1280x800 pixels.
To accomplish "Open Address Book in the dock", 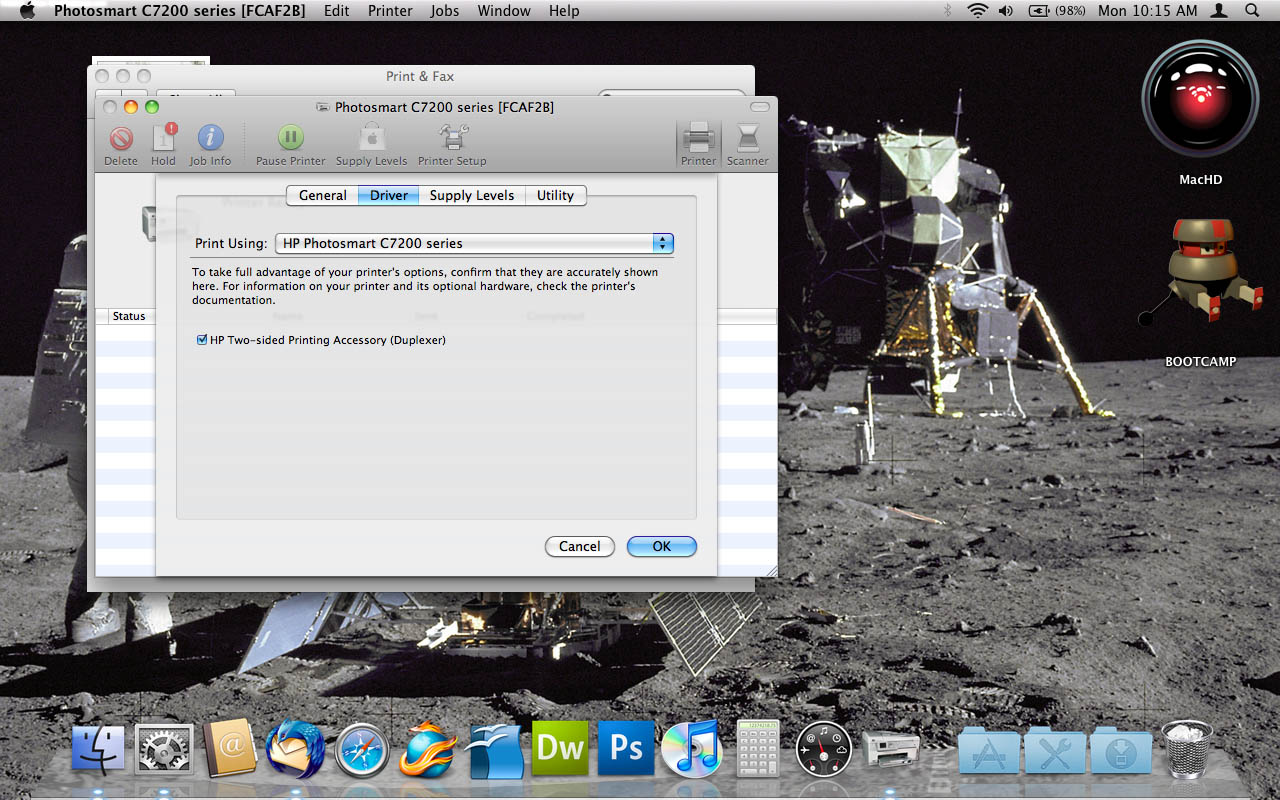I will (x=230, y=750).
